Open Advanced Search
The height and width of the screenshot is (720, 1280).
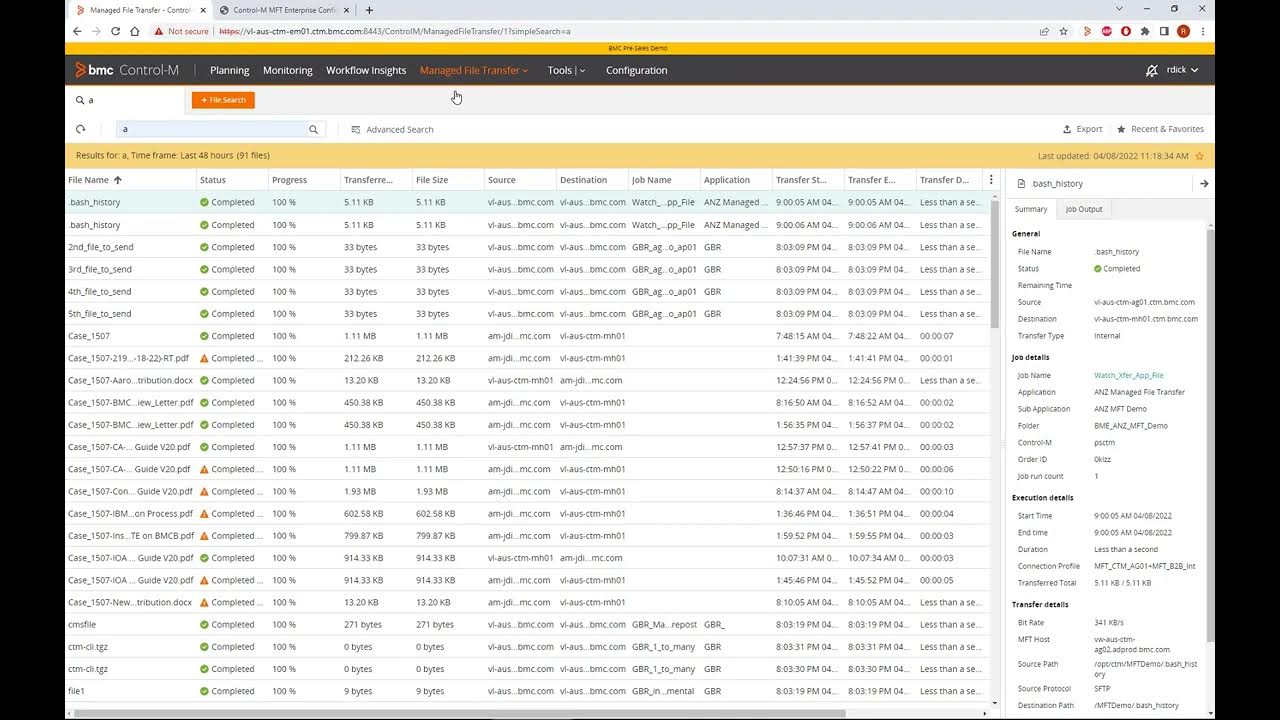pos(392,129)
